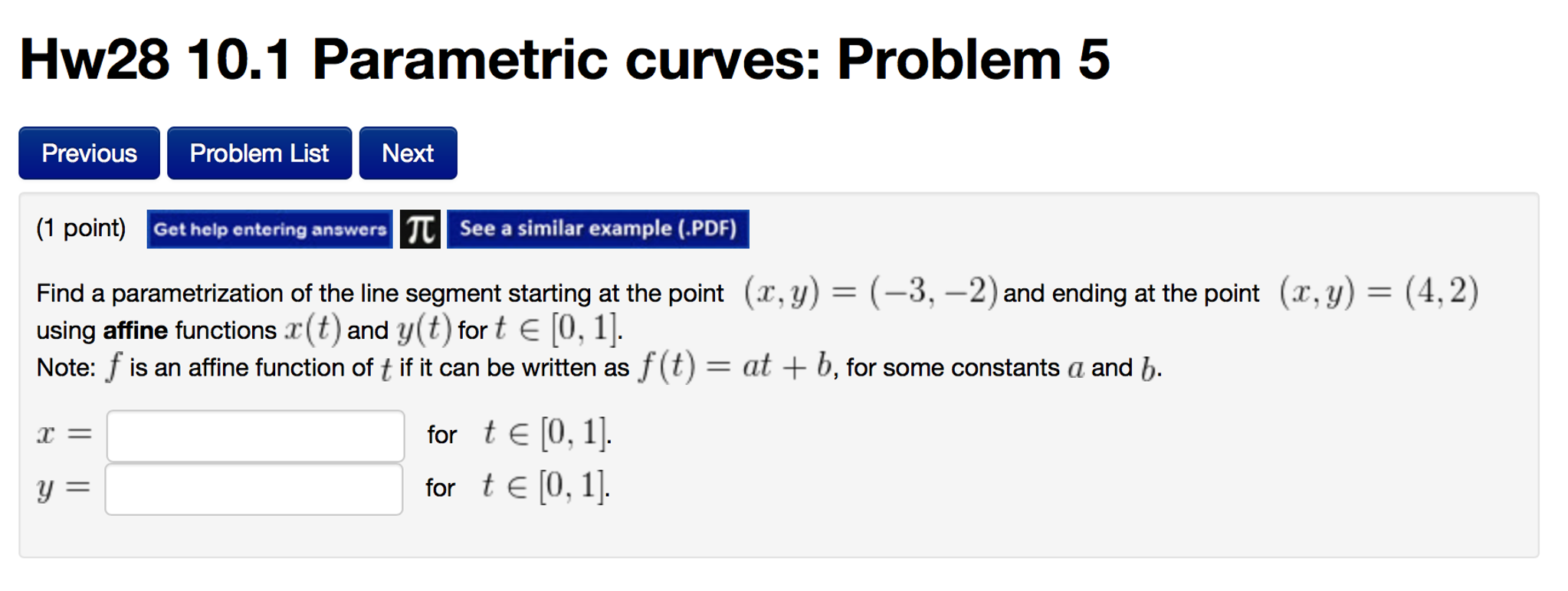The height and width of the screenshot is (591, 1568).
Task: Select the empty field beside x =
Action: [x=255, y=434]
